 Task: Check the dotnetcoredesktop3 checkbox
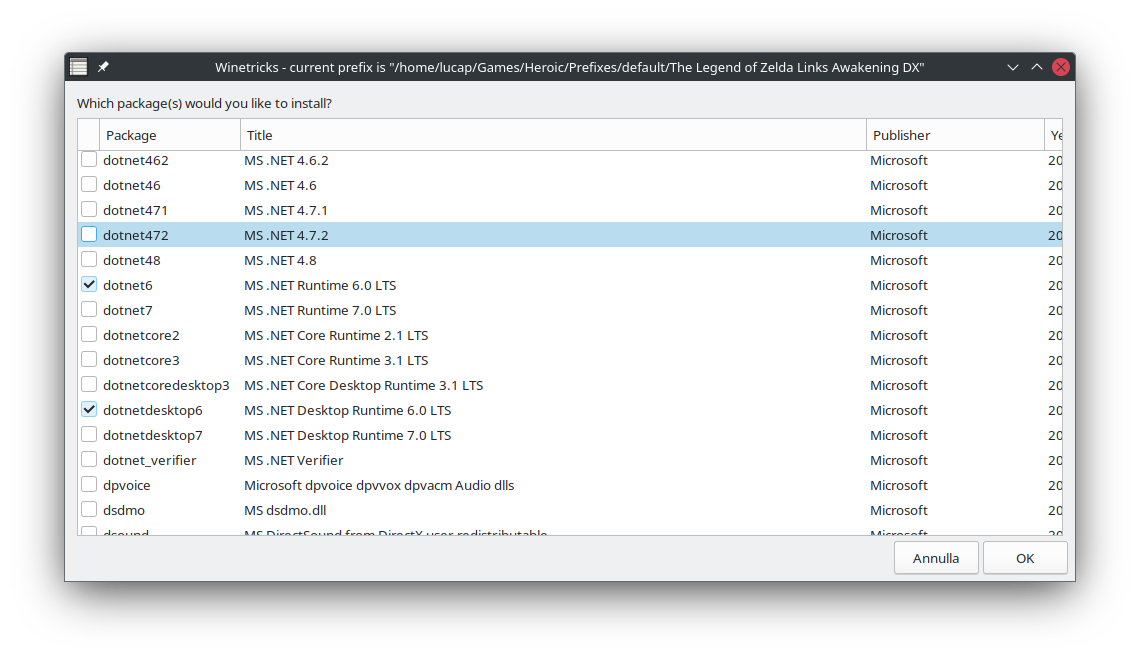(x=89, y=384)
